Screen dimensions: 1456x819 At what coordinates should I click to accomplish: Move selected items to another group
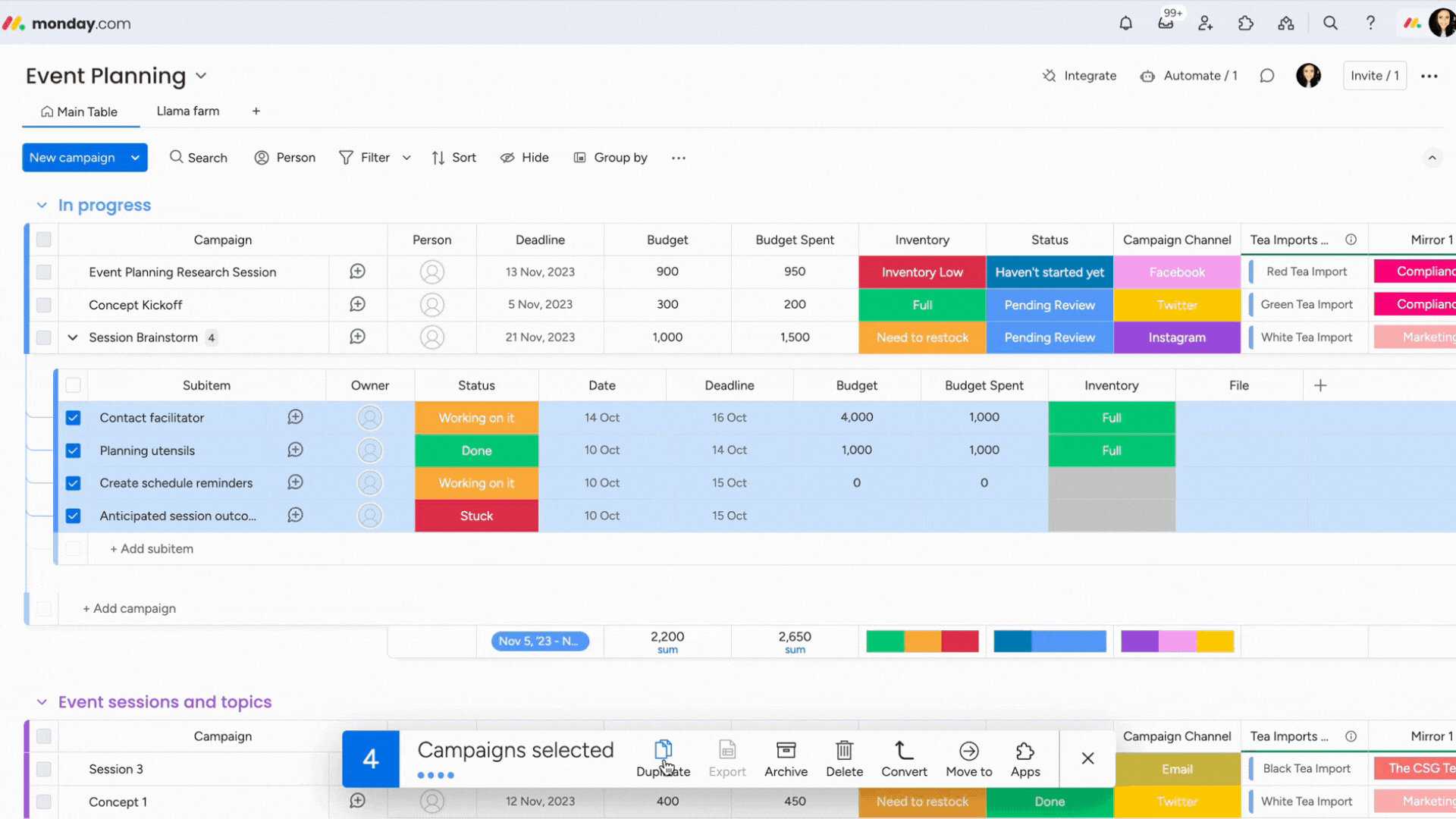[x=969, y=759]
